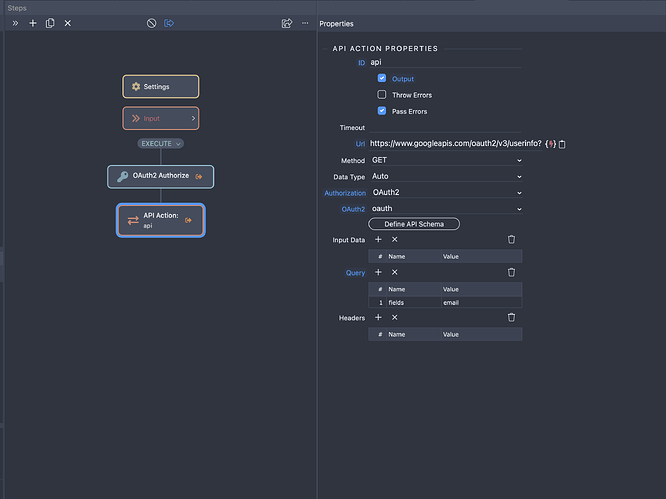Click the gear icon on Settings node

136,87
